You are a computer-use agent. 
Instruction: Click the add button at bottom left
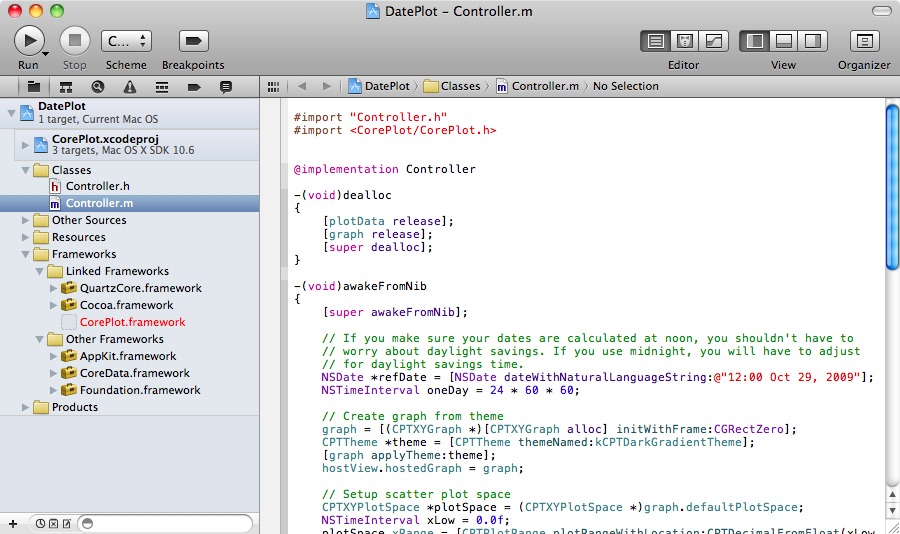(x=13, y=523)
